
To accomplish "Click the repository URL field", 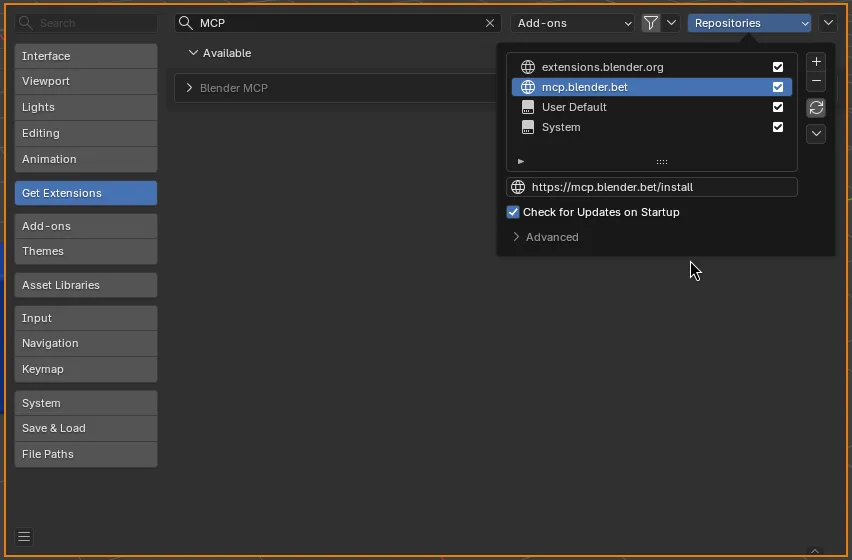I will [x=651, y=187].
